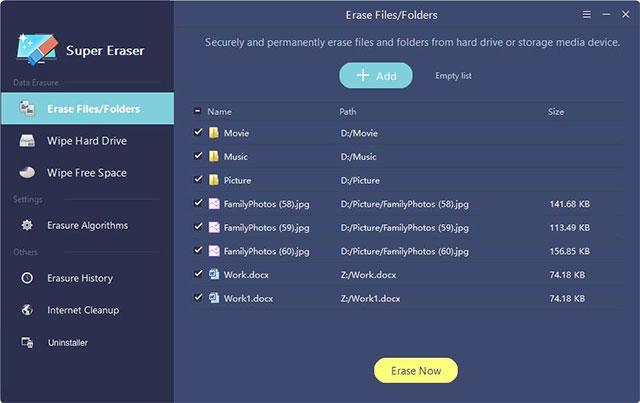Open Erasure Algorithms gear icon

pos(27,226)
